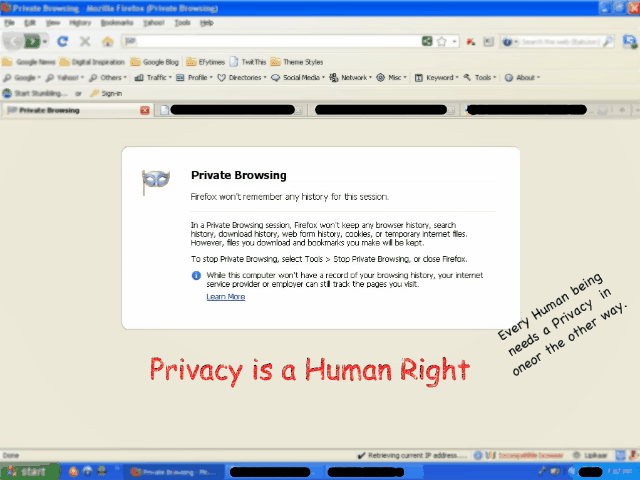
Task: Open the address bar history dropdown arrow
Action: [x=454, y=42]
